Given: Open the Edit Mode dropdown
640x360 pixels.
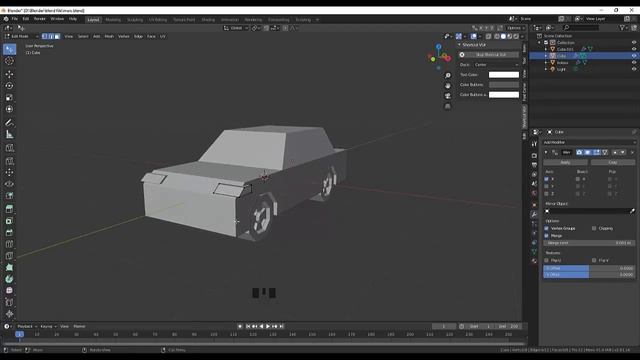Looking at the screenshot, I should point(22,36).
